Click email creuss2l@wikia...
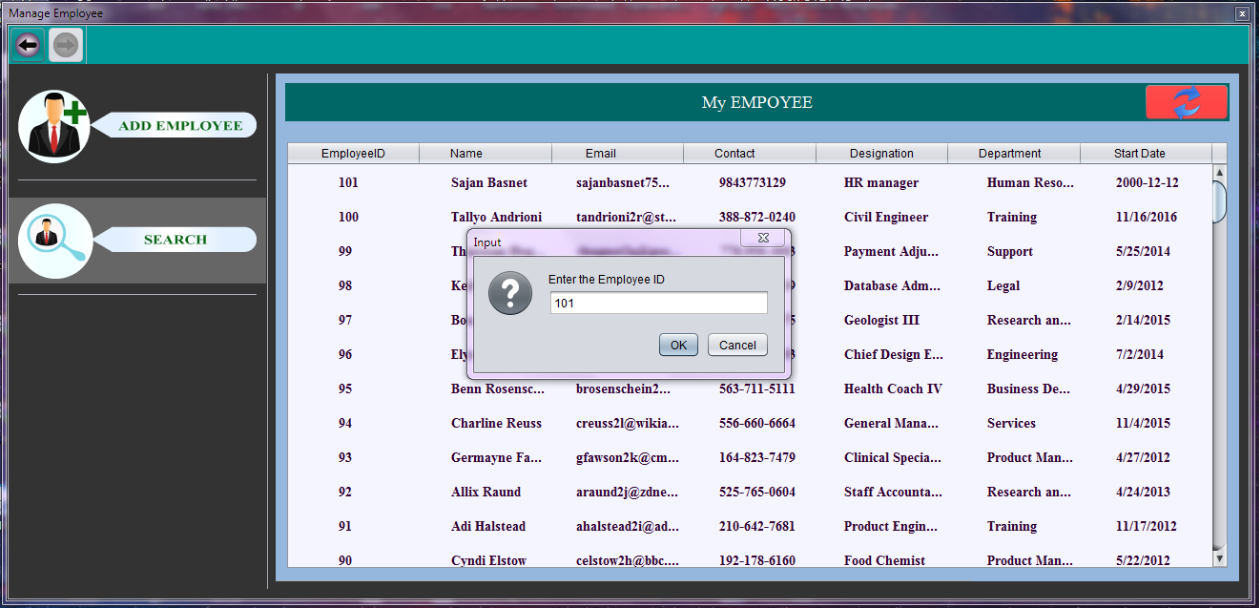 tap(627, 423)
